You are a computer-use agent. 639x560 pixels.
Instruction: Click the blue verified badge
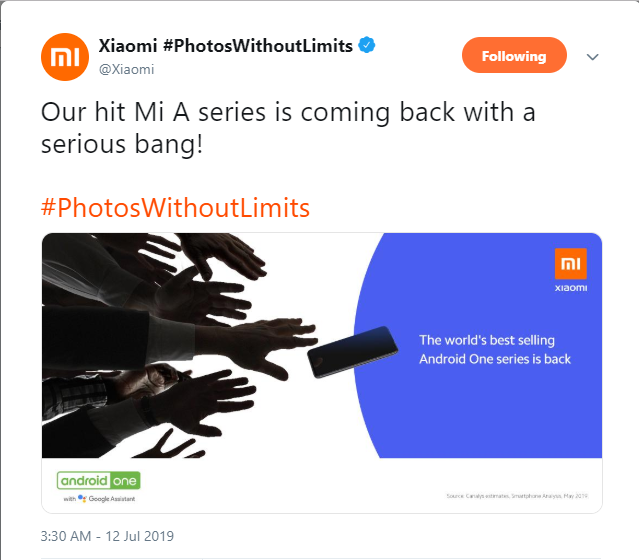click(x=367, y=45)
